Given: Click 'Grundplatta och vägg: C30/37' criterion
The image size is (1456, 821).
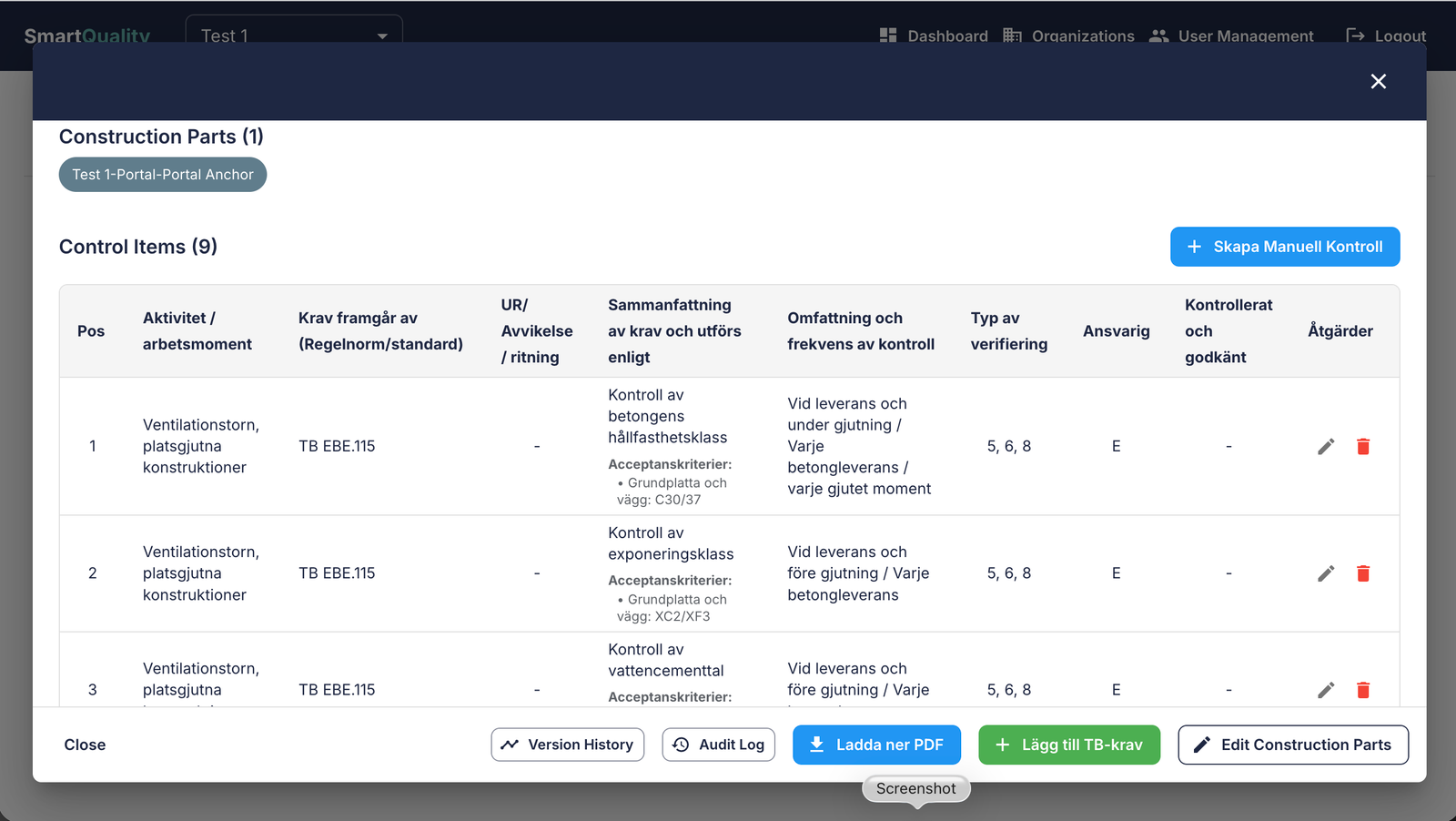Looking at the screenshot, I should coord(672,492).
